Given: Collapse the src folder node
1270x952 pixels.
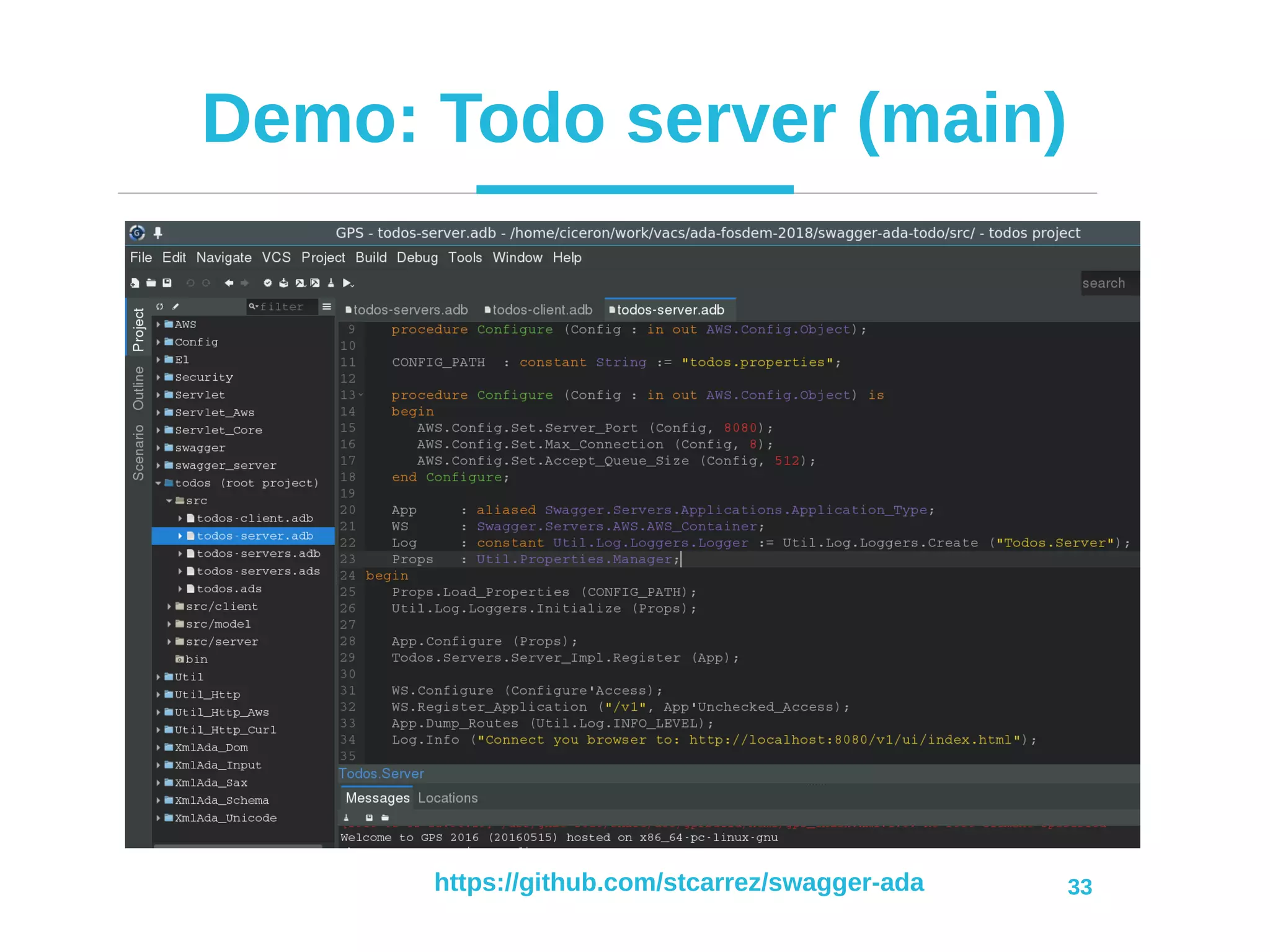Looking at the screenshot, I should coord(169,500).
